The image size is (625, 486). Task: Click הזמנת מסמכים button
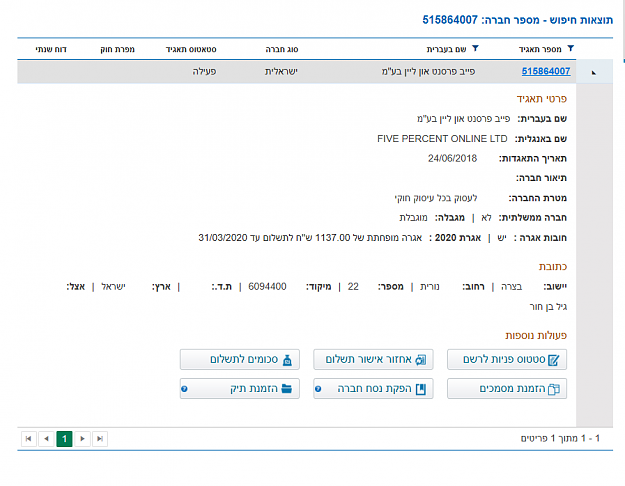coord(507,389)
